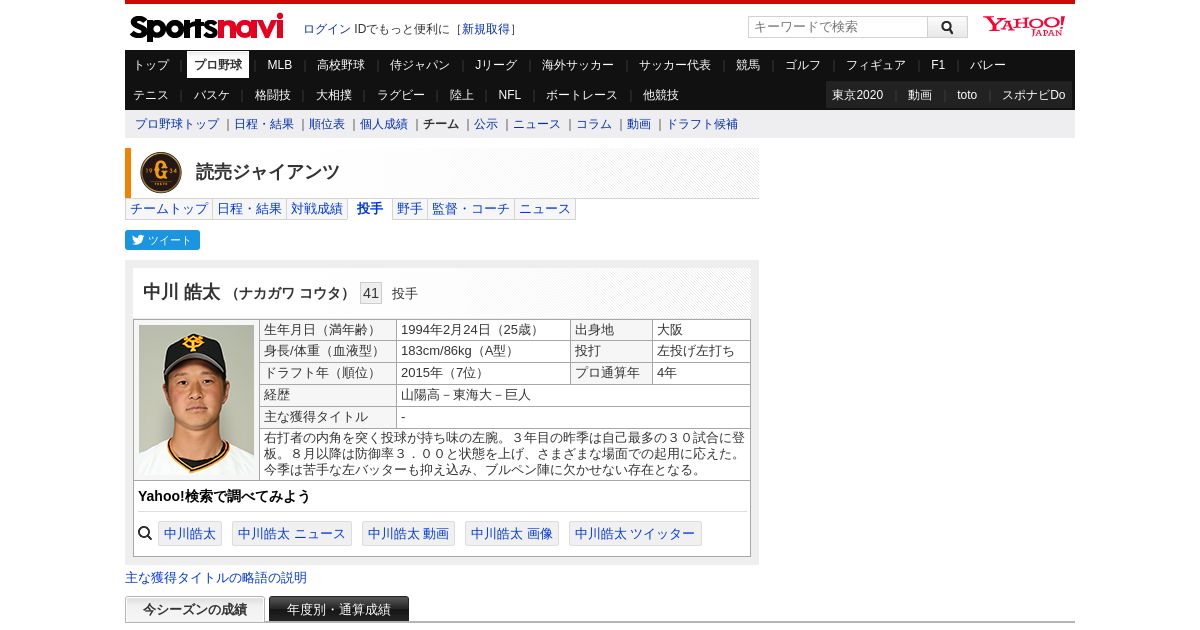
Task: Open the 高校野球 navigation item
Action: 341,65
